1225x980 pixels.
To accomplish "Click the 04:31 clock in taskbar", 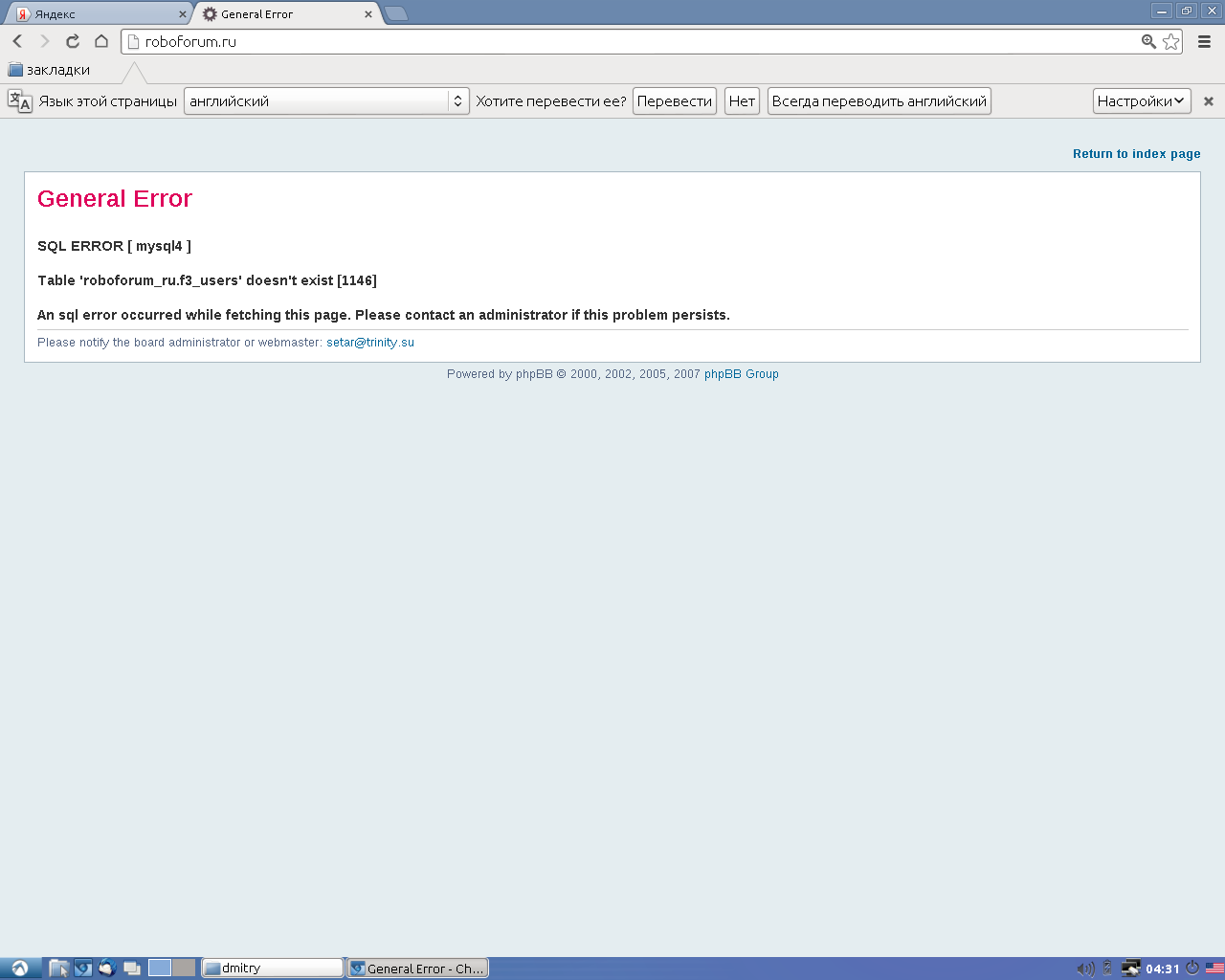I will tap(1163, 969).
